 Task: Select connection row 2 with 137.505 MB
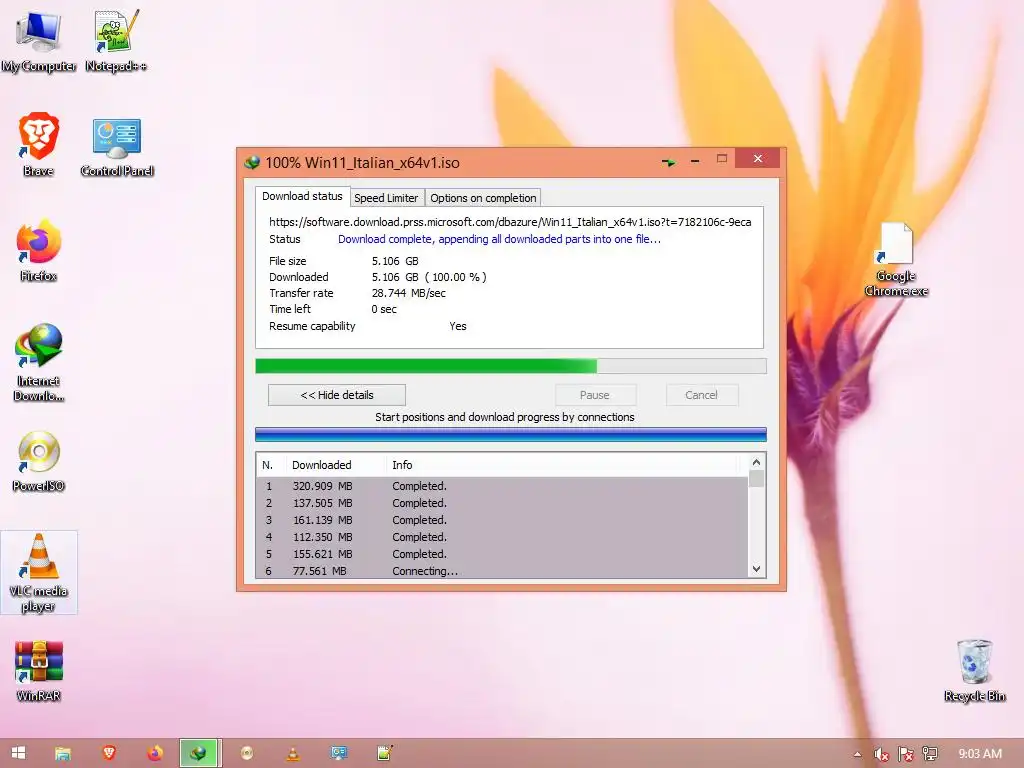(503, 503)
